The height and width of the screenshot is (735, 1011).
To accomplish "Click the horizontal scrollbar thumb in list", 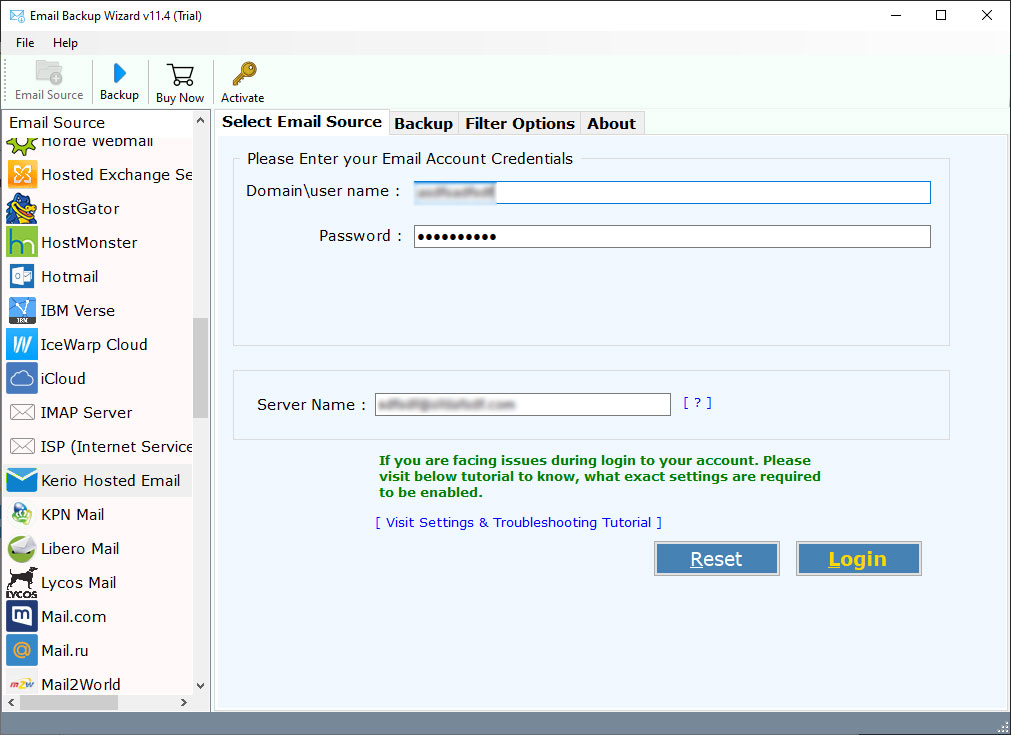I will [69, 702].
